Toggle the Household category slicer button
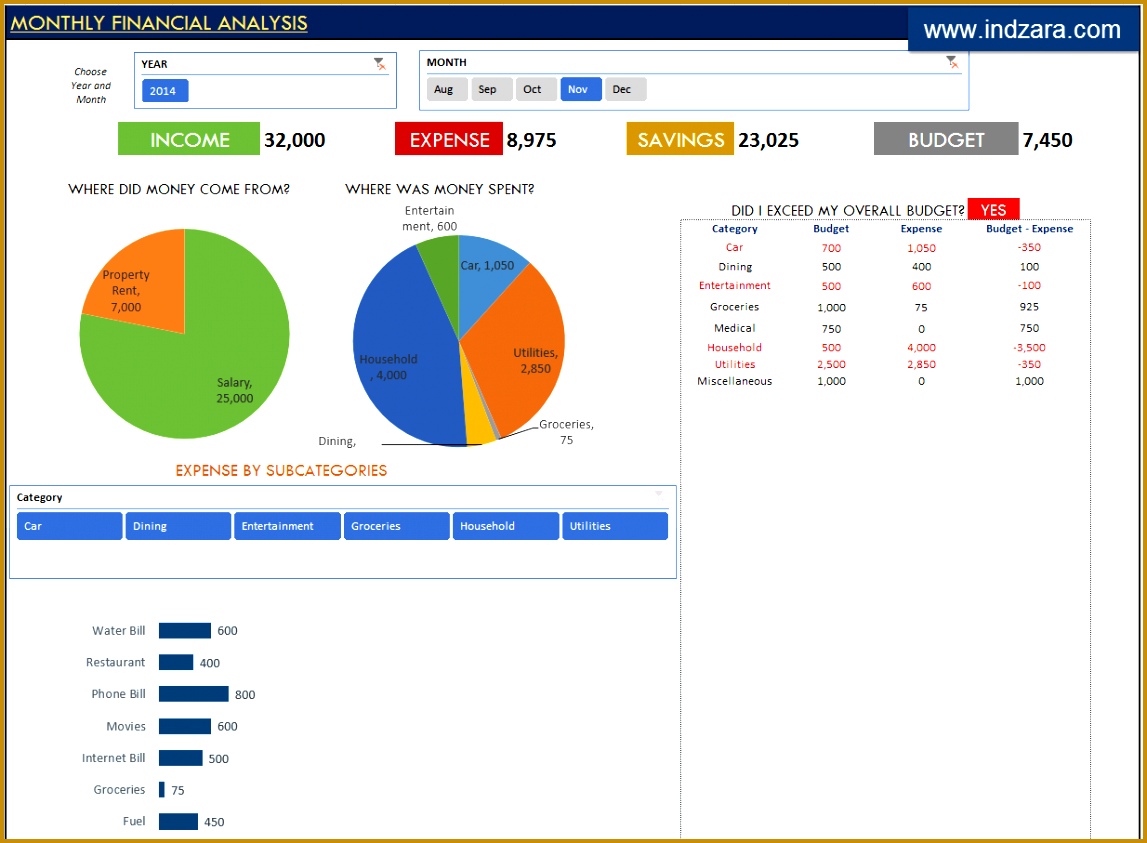 (x=505, y=525)
